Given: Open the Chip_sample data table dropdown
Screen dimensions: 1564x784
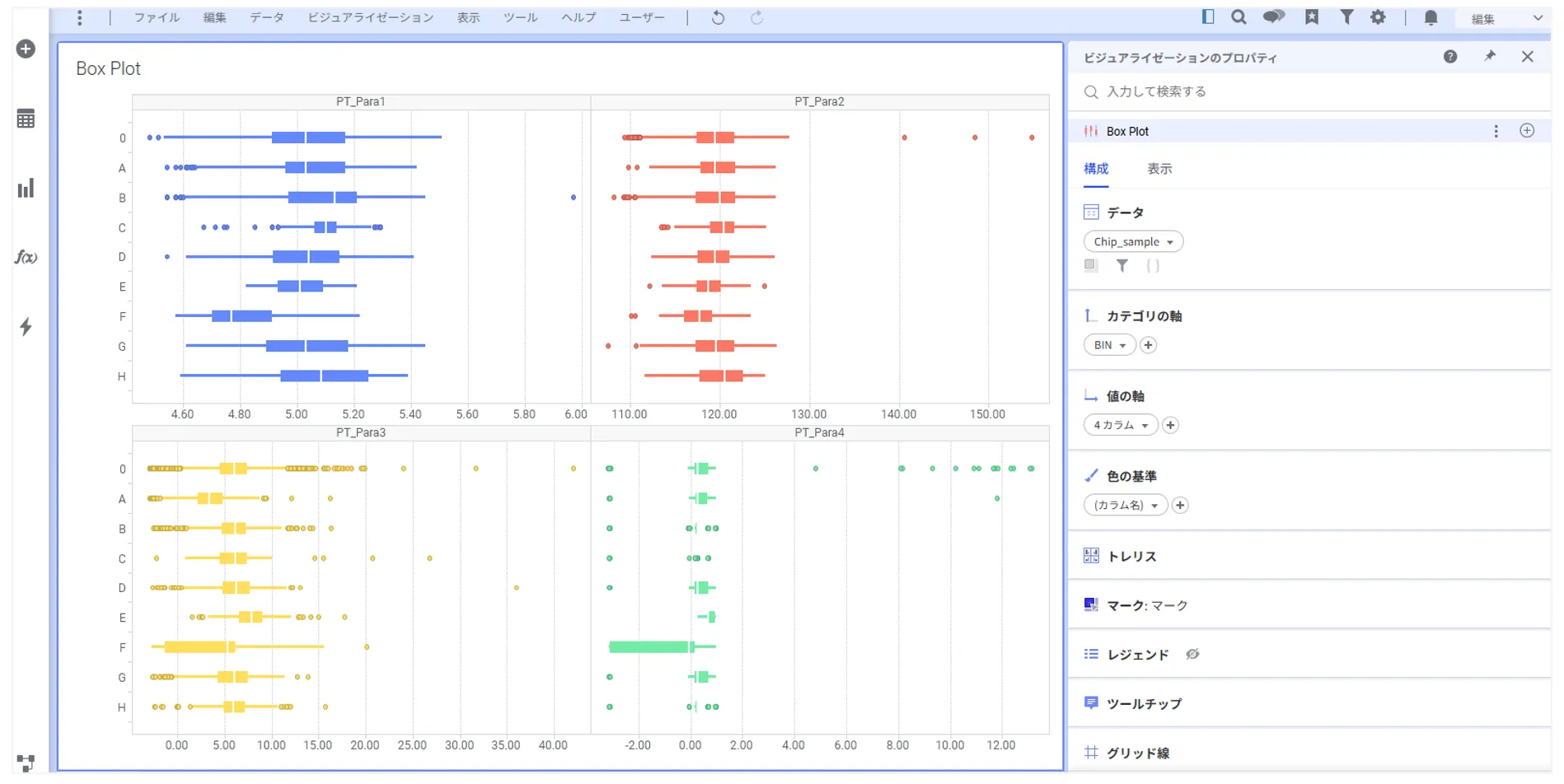Looking at the screenshot, I should click(1133, 241).
